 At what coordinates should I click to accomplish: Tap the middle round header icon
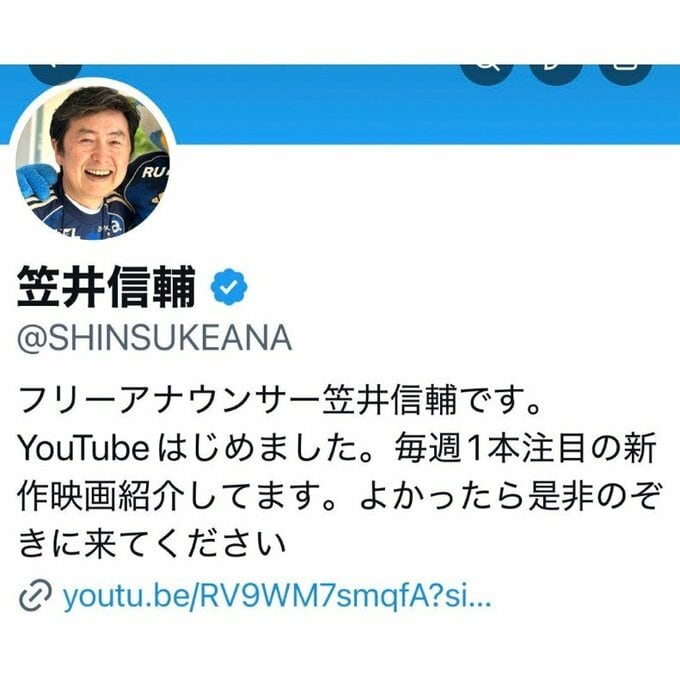pos(556,74)
